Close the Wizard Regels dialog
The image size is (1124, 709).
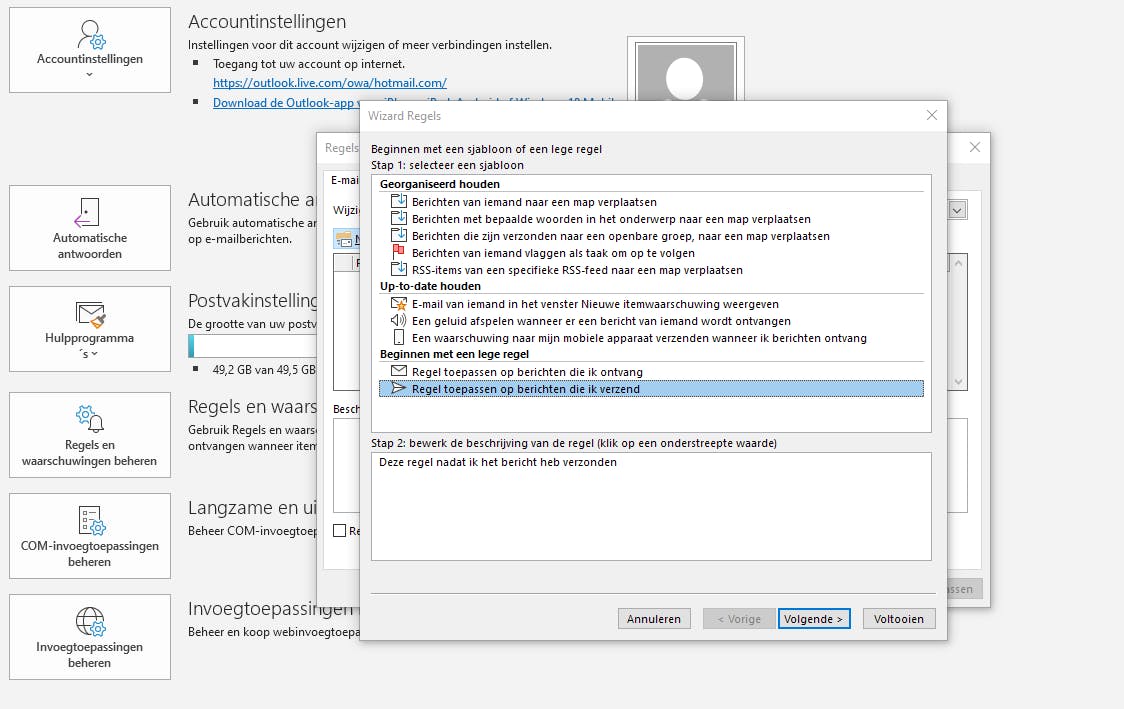click(x=931, y=115)
